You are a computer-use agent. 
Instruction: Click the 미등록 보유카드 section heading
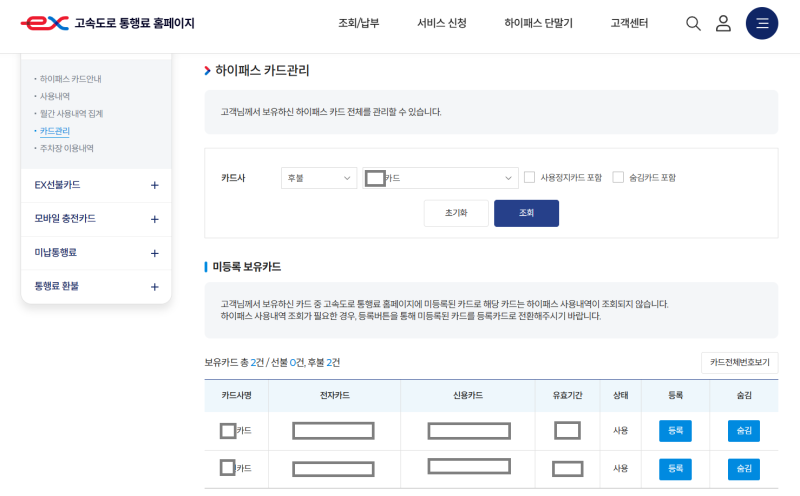pyautogui.click(x=246, y=266)
